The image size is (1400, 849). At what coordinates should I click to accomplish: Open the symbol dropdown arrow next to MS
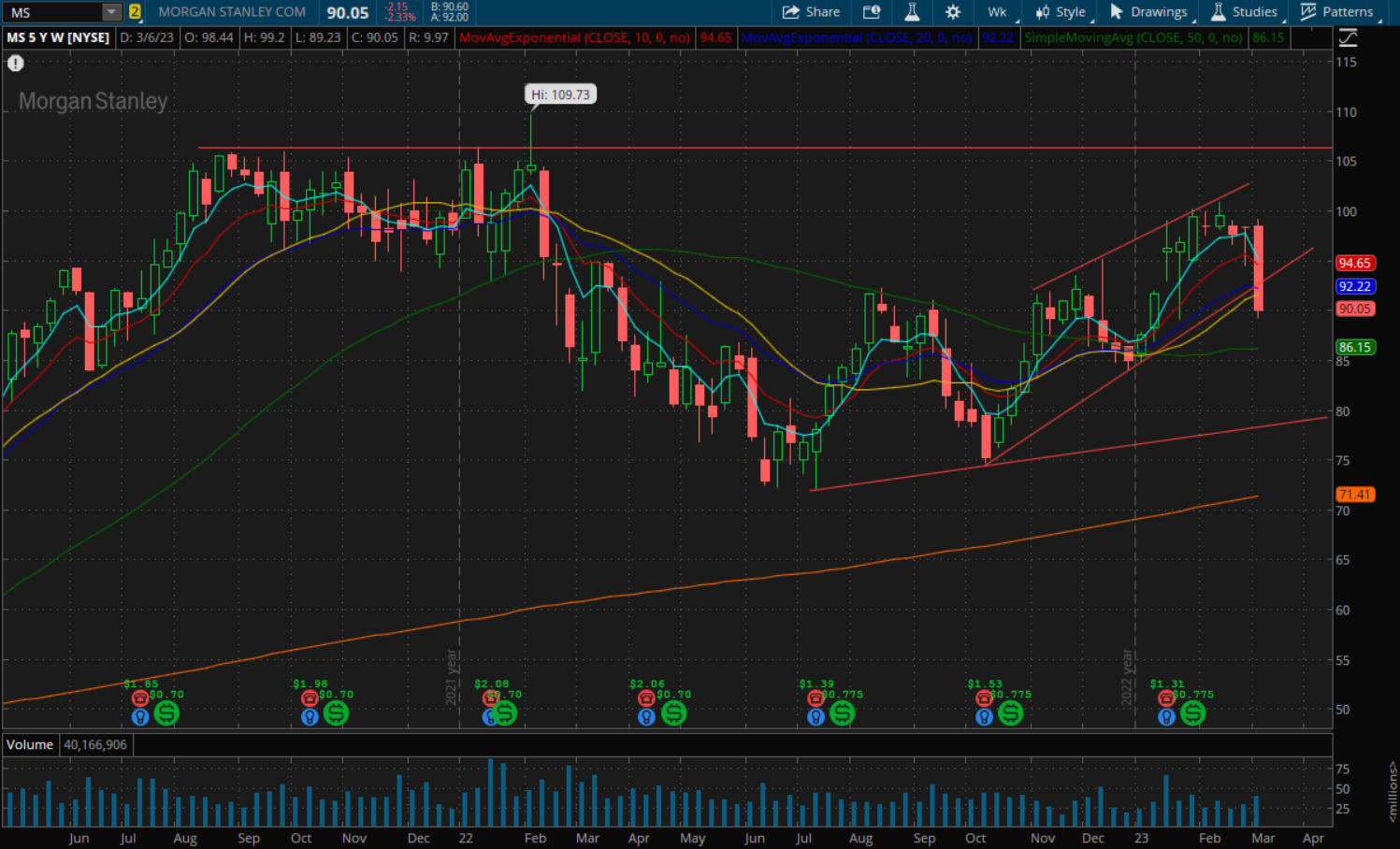click(x=112, y=12)
